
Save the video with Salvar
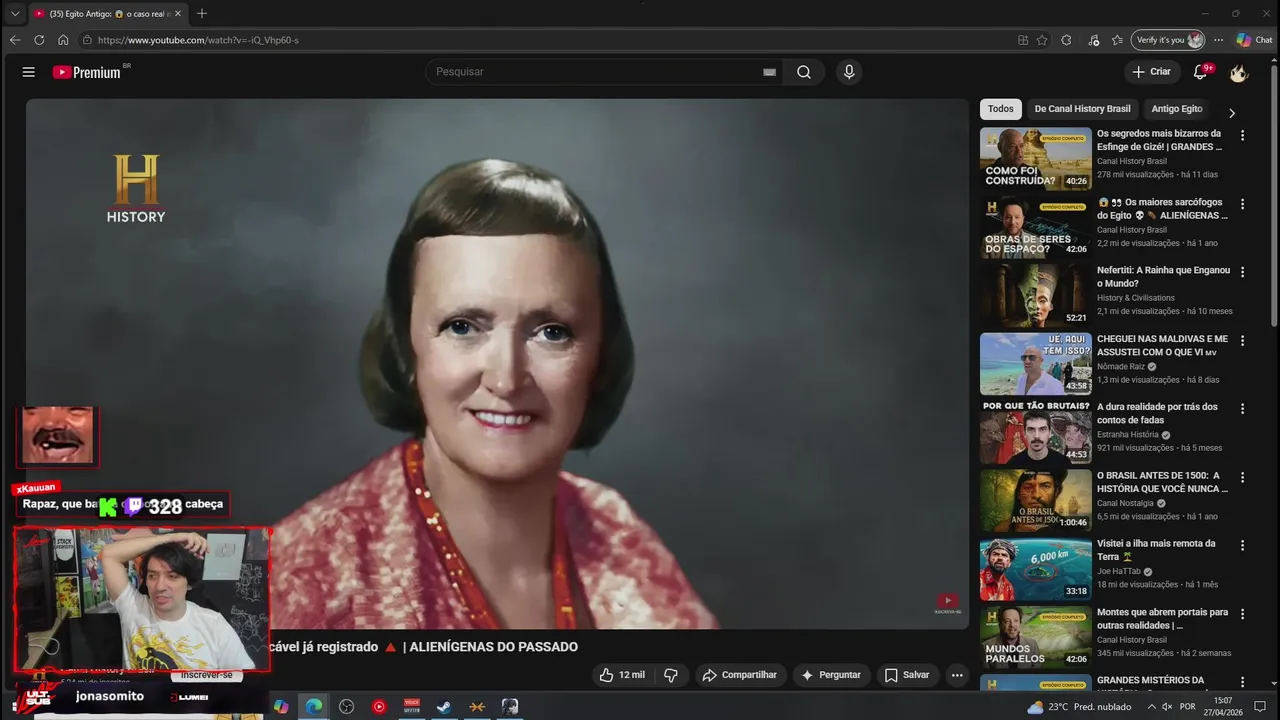point(907,675)
